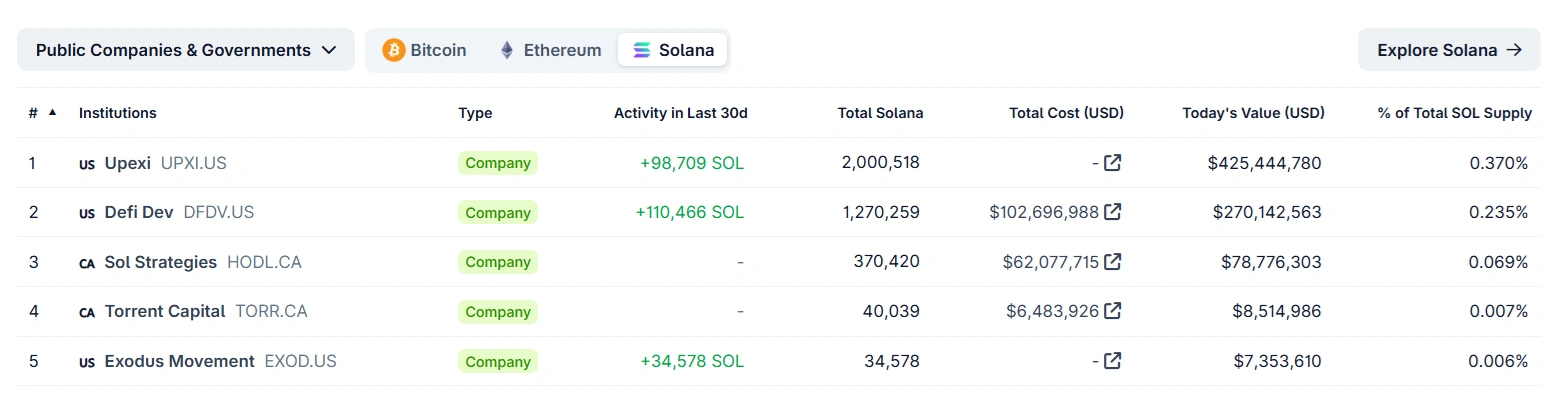Screen dimensions: 1549x409
Task: Click Company badge in Sol Strategies row
Action: (x=498, y=262)
